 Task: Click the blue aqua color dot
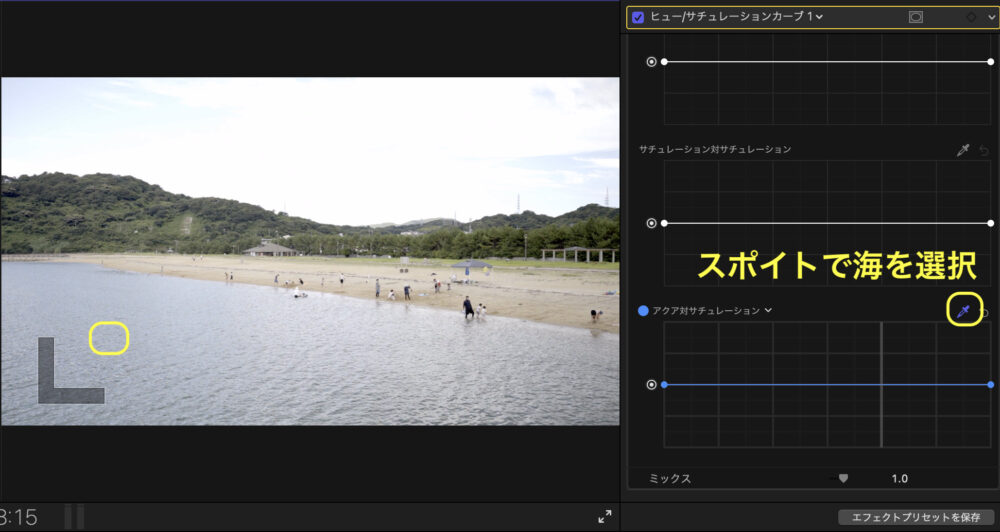tap(643, 311)
